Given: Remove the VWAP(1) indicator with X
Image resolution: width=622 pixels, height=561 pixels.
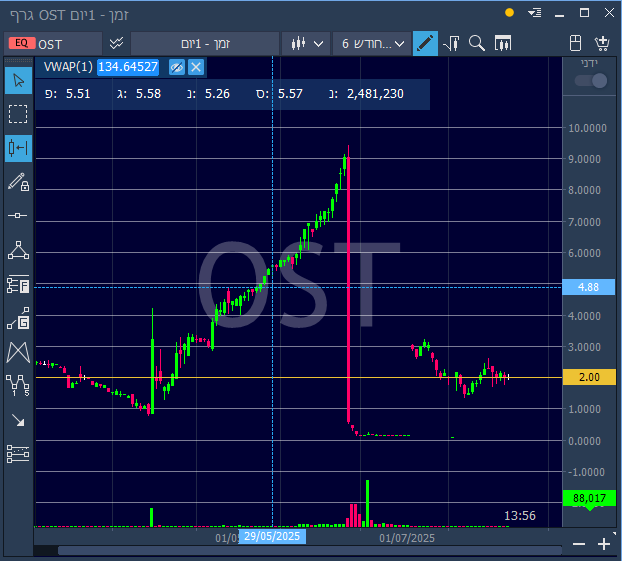Looking at the screenshot, I should [196, 67].
